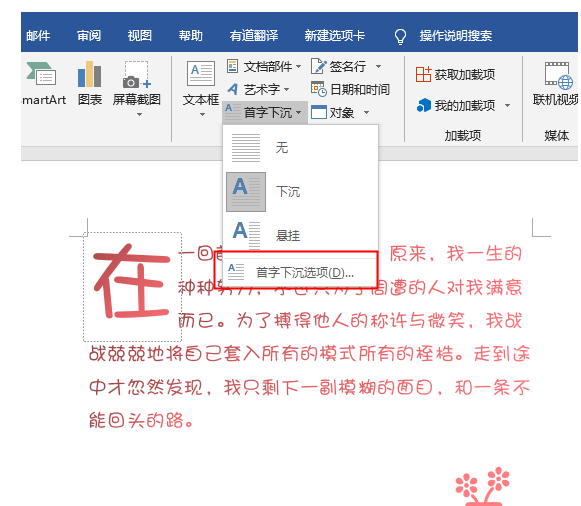Click the 文本框 text box icon
581x506 pixels.
pos(201,73)
